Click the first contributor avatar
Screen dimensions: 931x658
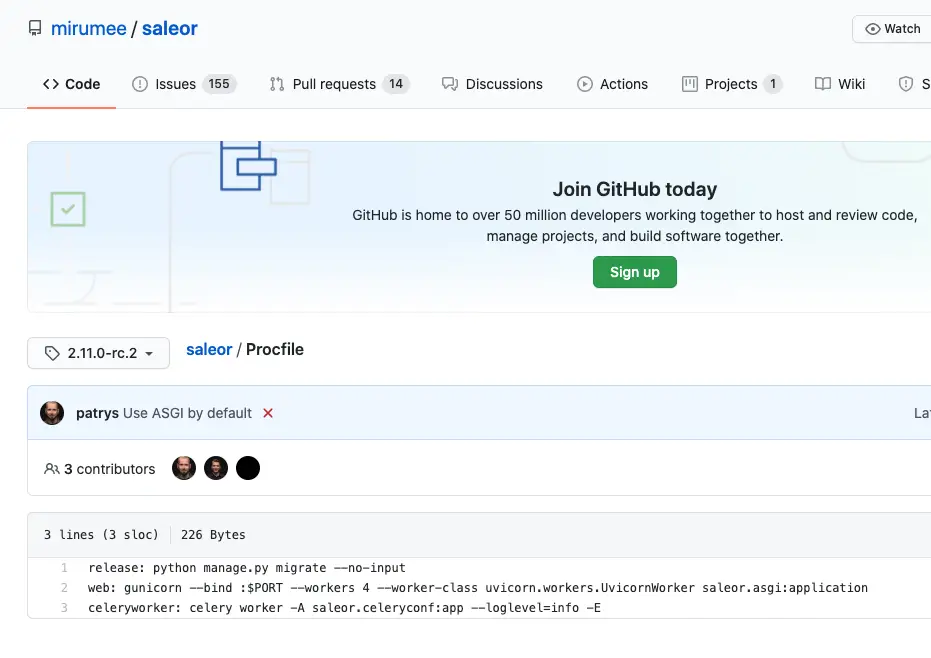point(184,468)
